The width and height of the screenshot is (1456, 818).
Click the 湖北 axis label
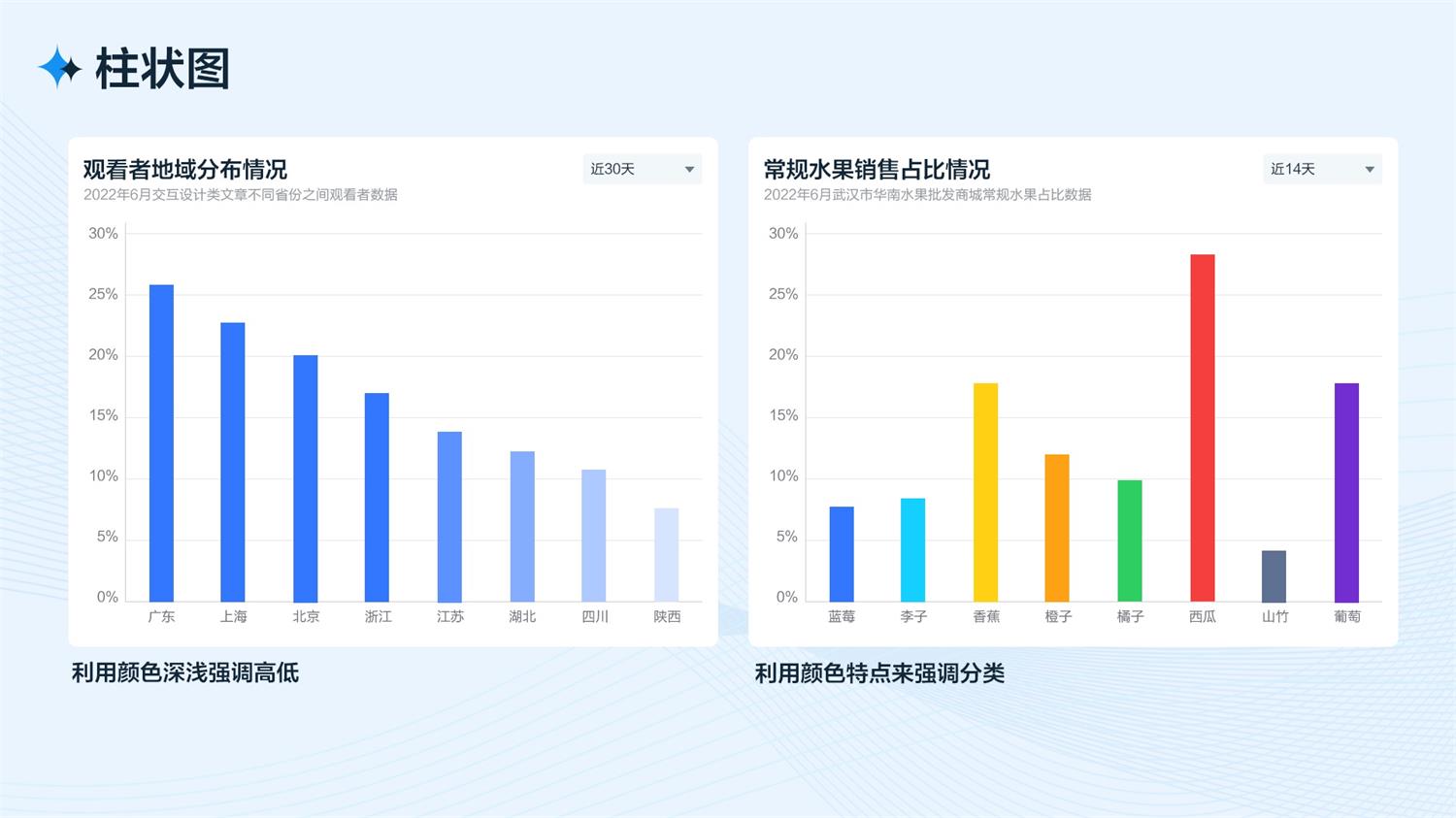click(x=522, y=617)
